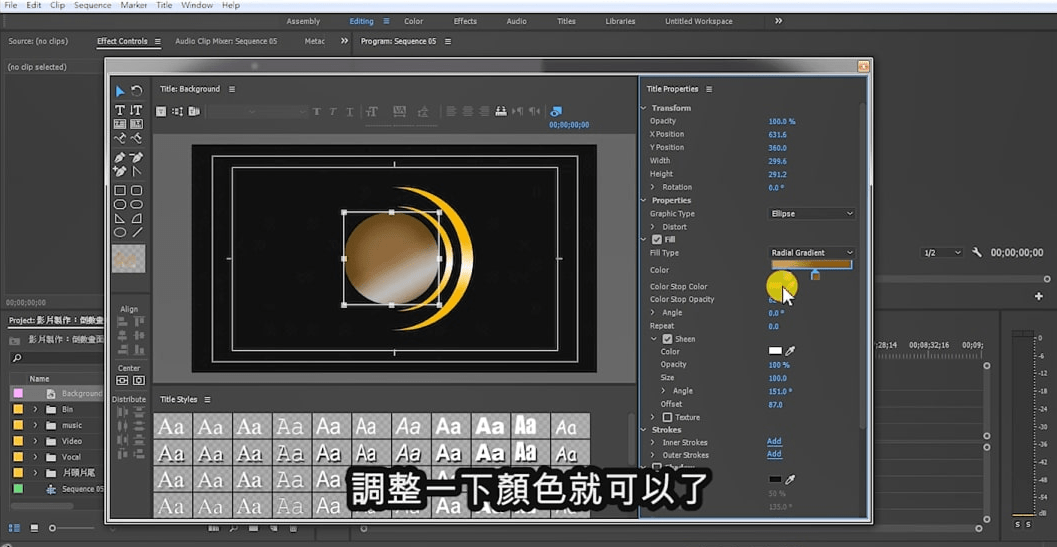This screenshot has width=1057, height=547.
Task: Expand the Outer Strokes row
Action: pyautogui.click(x=653, y=455)
